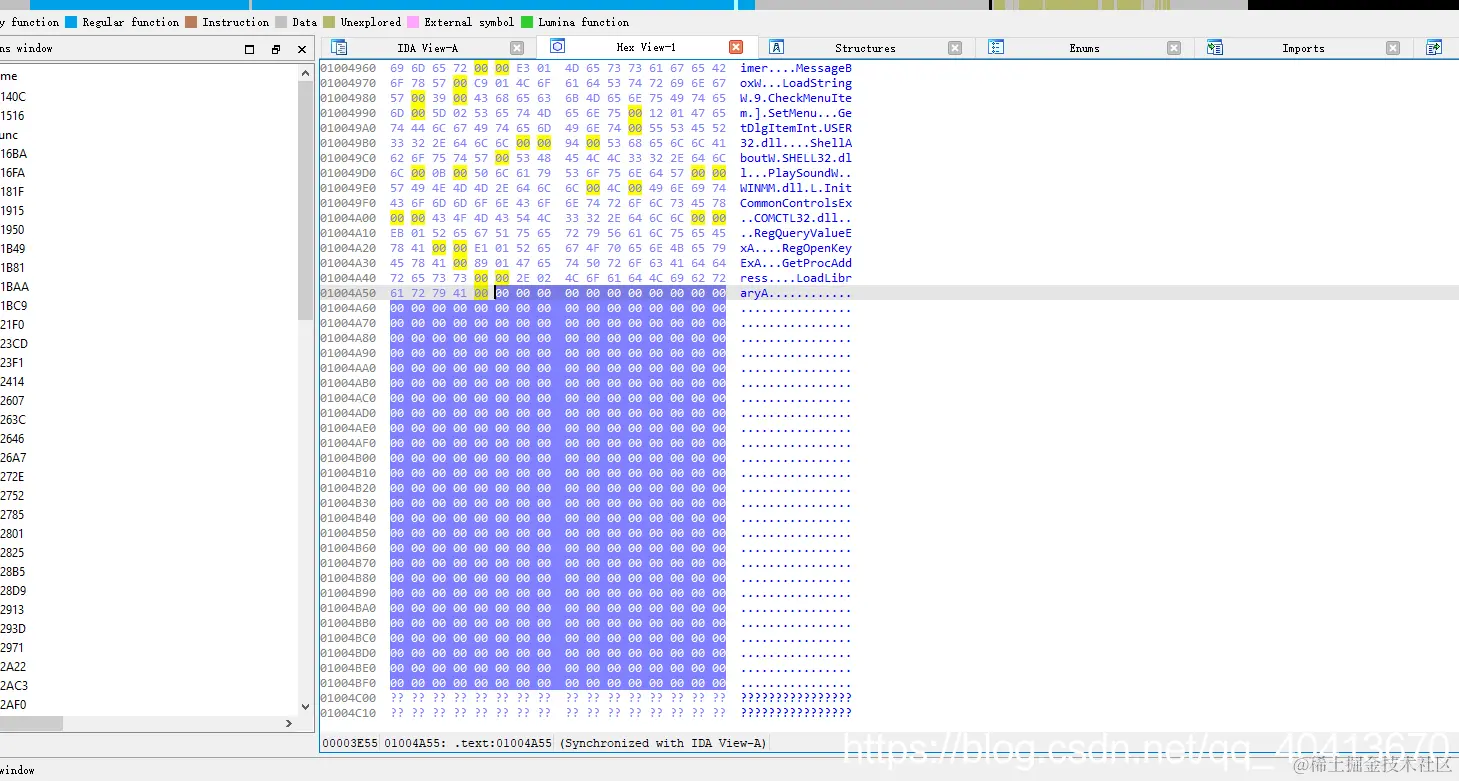Click the Structures tab icon
The height and width of the screenshot is (781, 1459).
click(x=777, y=47)
